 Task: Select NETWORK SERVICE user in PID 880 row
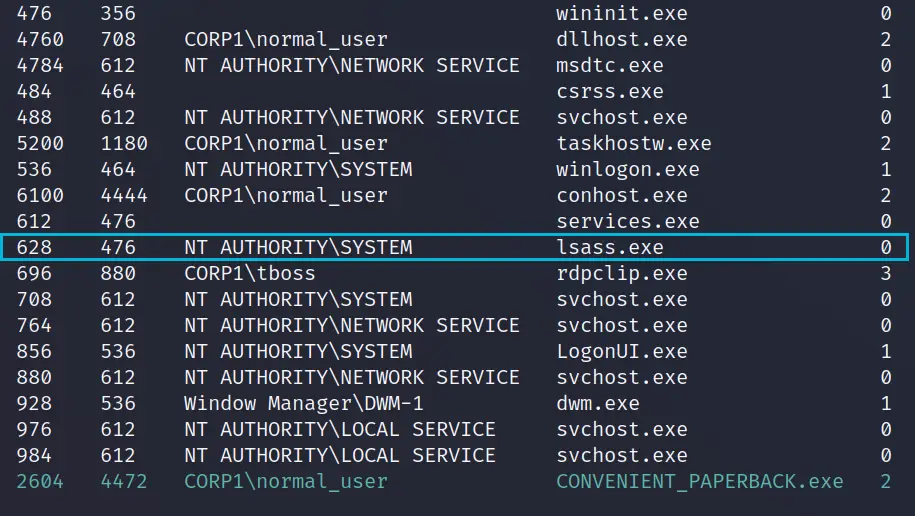(352, 377)
